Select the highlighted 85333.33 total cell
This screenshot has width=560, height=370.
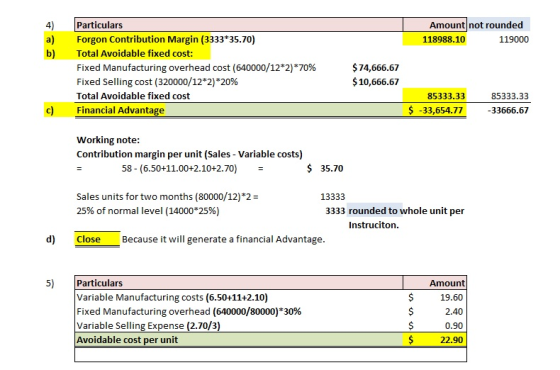point(434,96)
